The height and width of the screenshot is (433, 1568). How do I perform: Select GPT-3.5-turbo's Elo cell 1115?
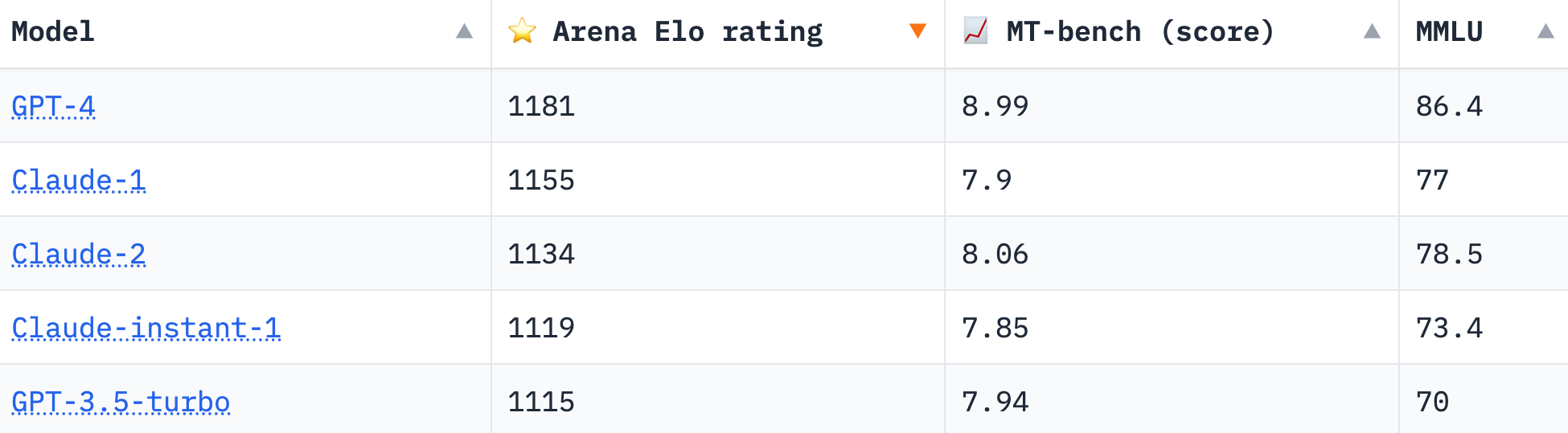click(x=541, y=402)
